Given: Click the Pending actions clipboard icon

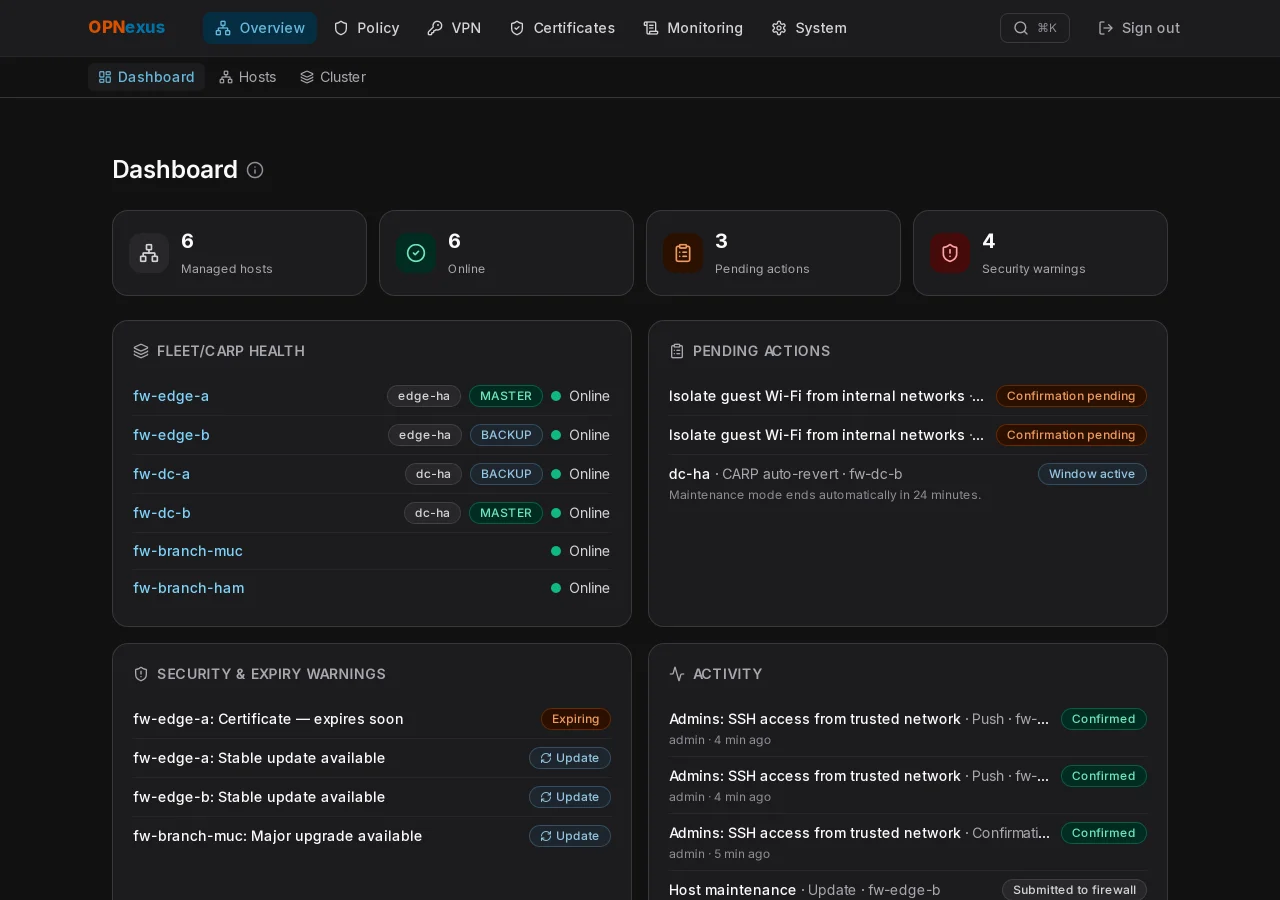Looking at the screenshot, I should pos(683,253).
